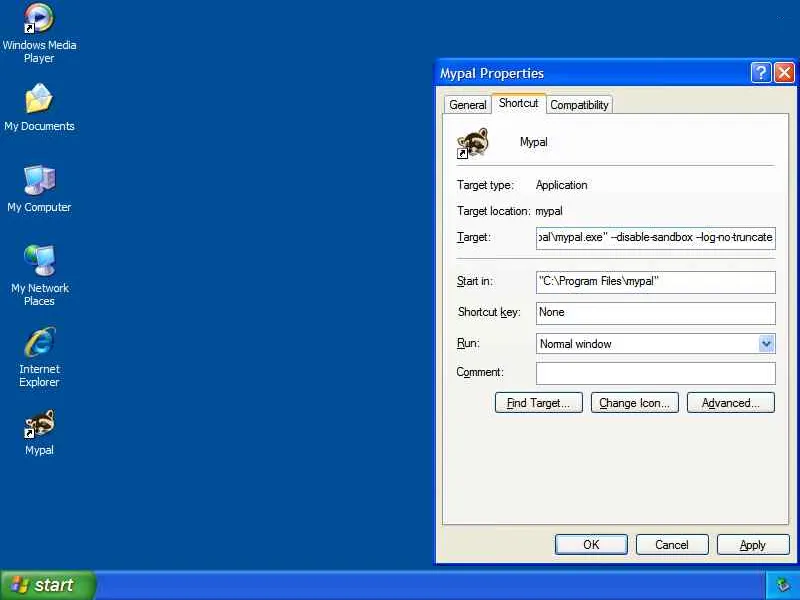Expand the Run dropdown arrow

pos(766,343)
